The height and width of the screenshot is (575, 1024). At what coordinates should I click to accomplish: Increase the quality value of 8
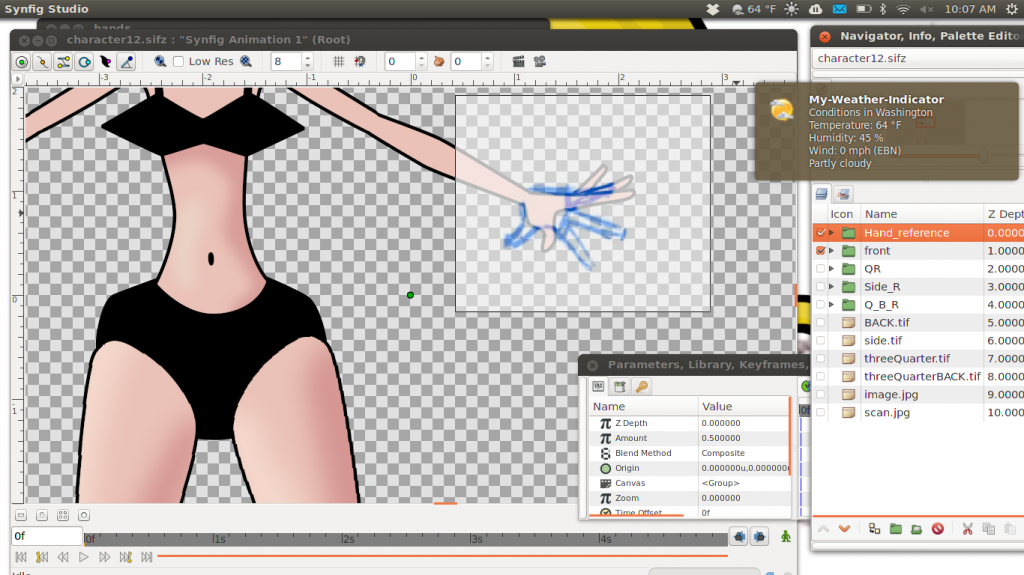[x=308, y=58]
